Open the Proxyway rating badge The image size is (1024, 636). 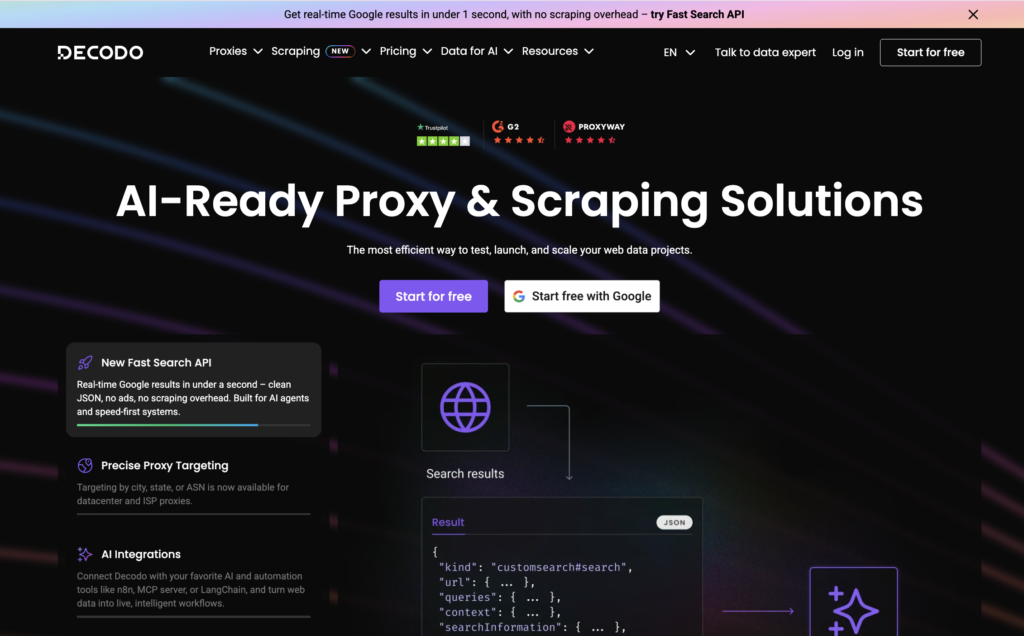(594, 133)
